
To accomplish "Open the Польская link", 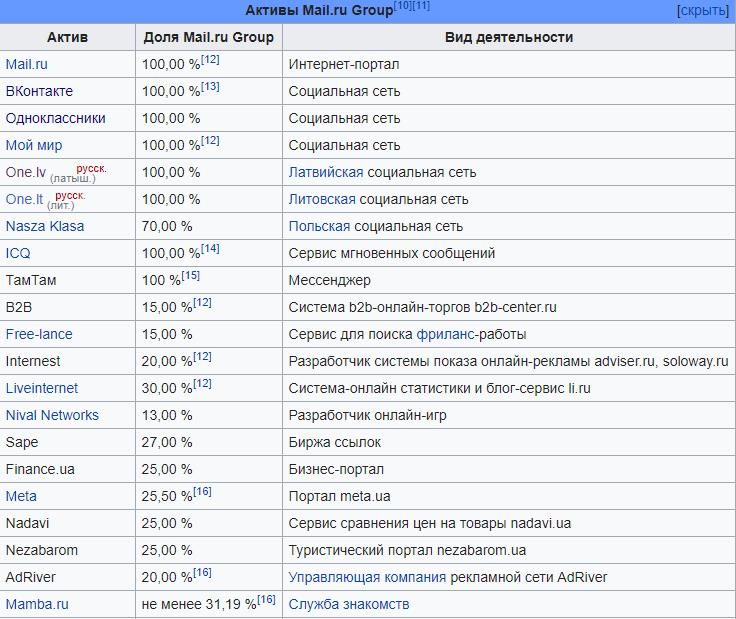I will coord(319,226).
